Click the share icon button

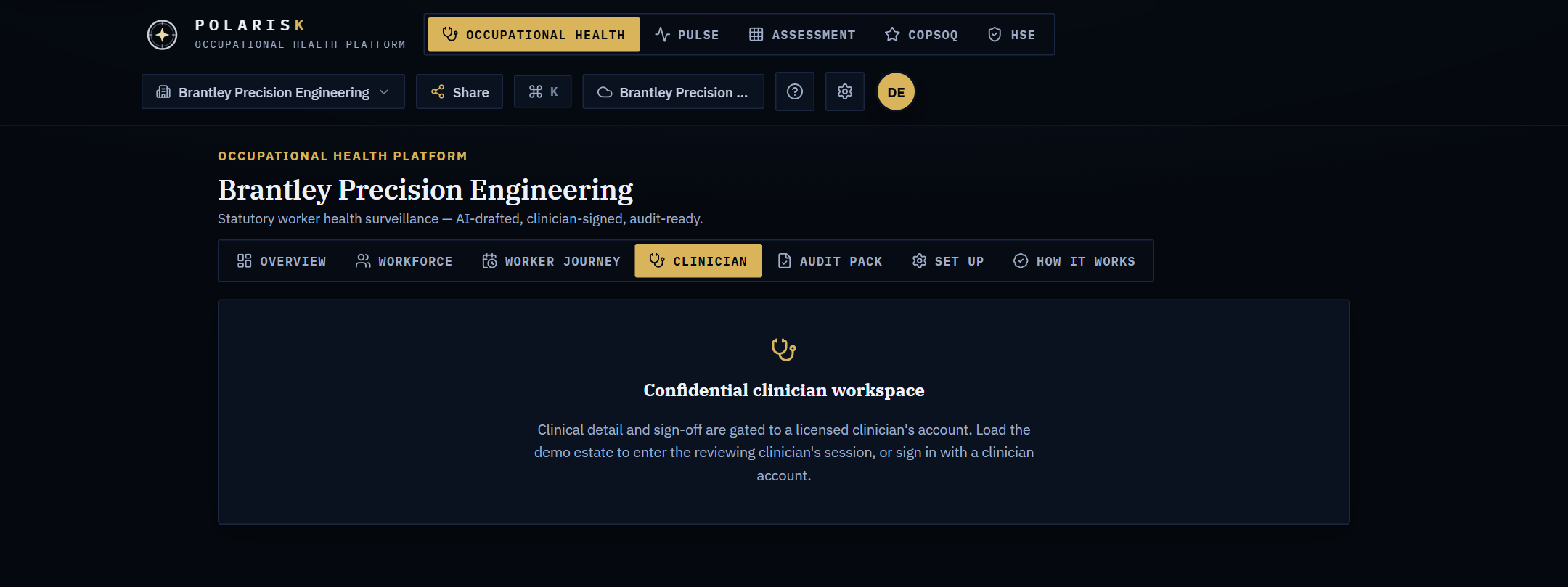pyautogui.click(x=460, y=91)
